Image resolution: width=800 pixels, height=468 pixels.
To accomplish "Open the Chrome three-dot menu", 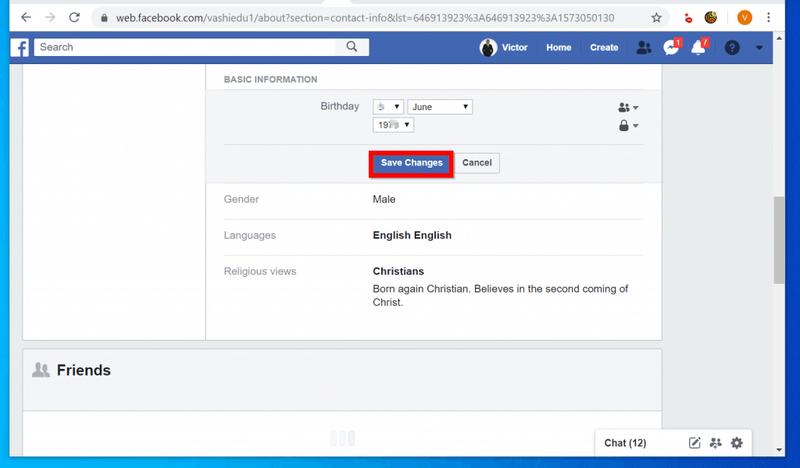I will (768, 18).
